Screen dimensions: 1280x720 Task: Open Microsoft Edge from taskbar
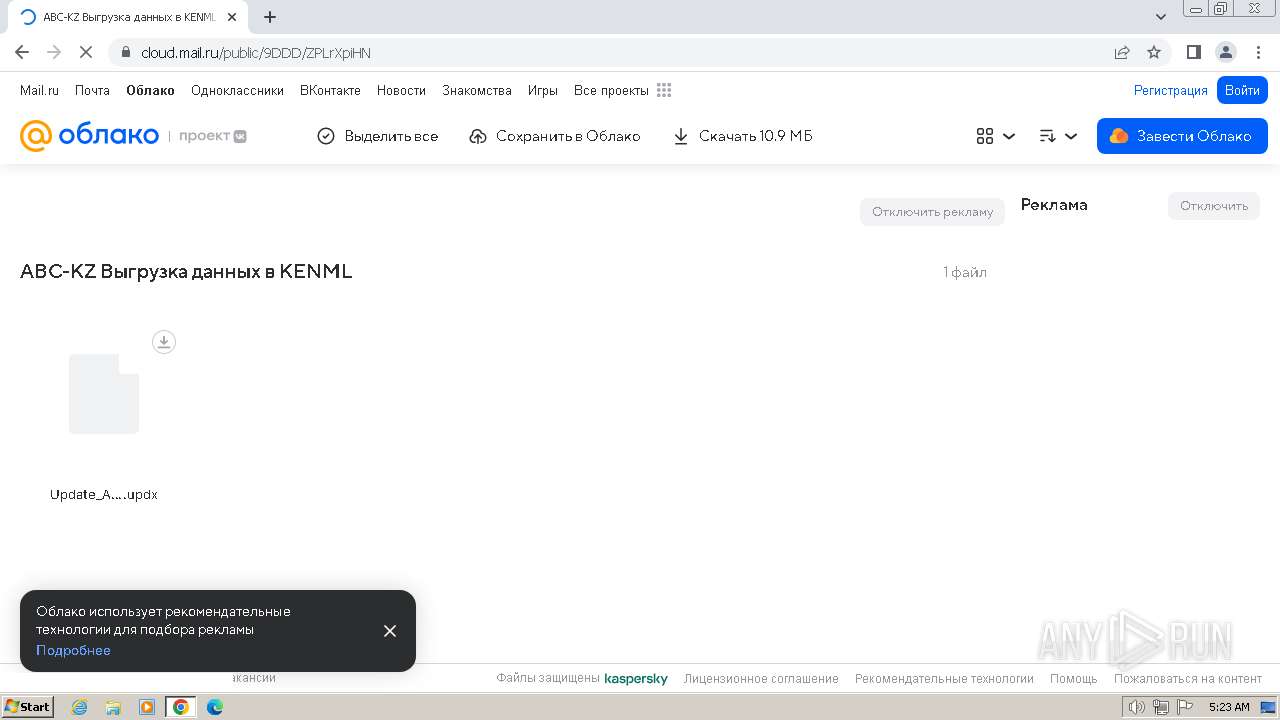coord(215,707)
